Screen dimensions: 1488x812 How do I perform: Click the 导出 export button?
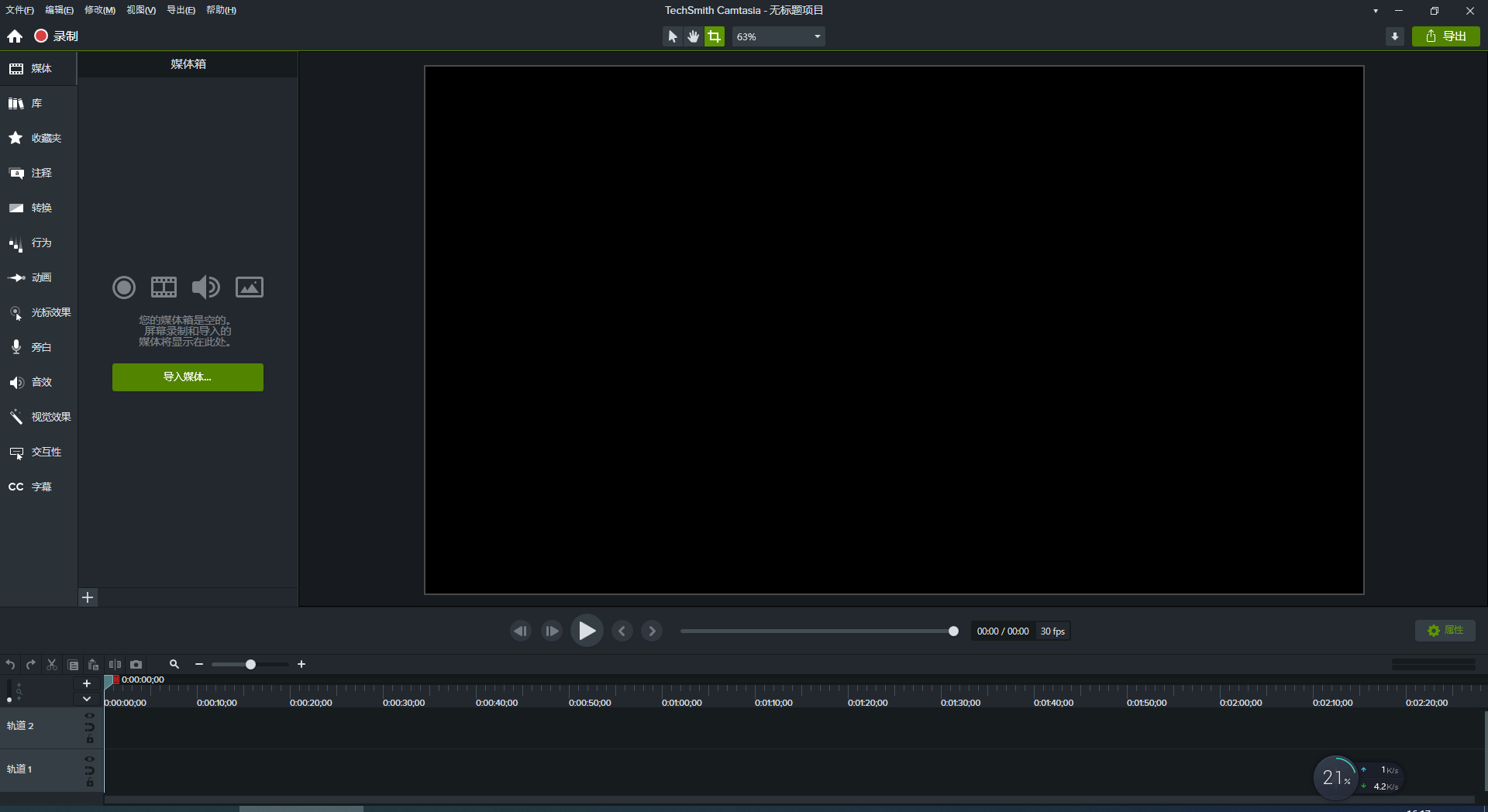pos(1446,36)
